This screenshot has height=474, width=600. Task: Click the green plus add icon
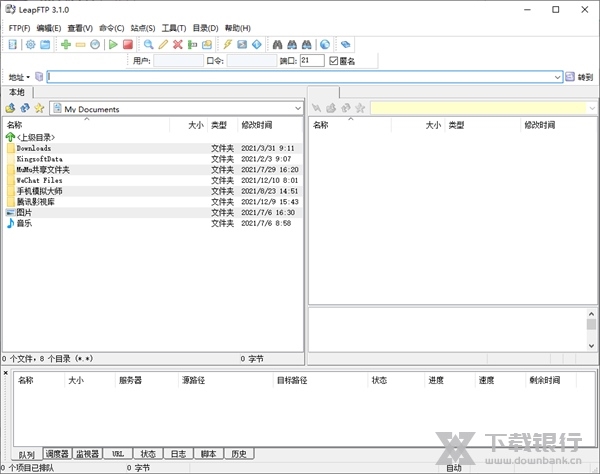pyautogui.click(x=66, y=45)
